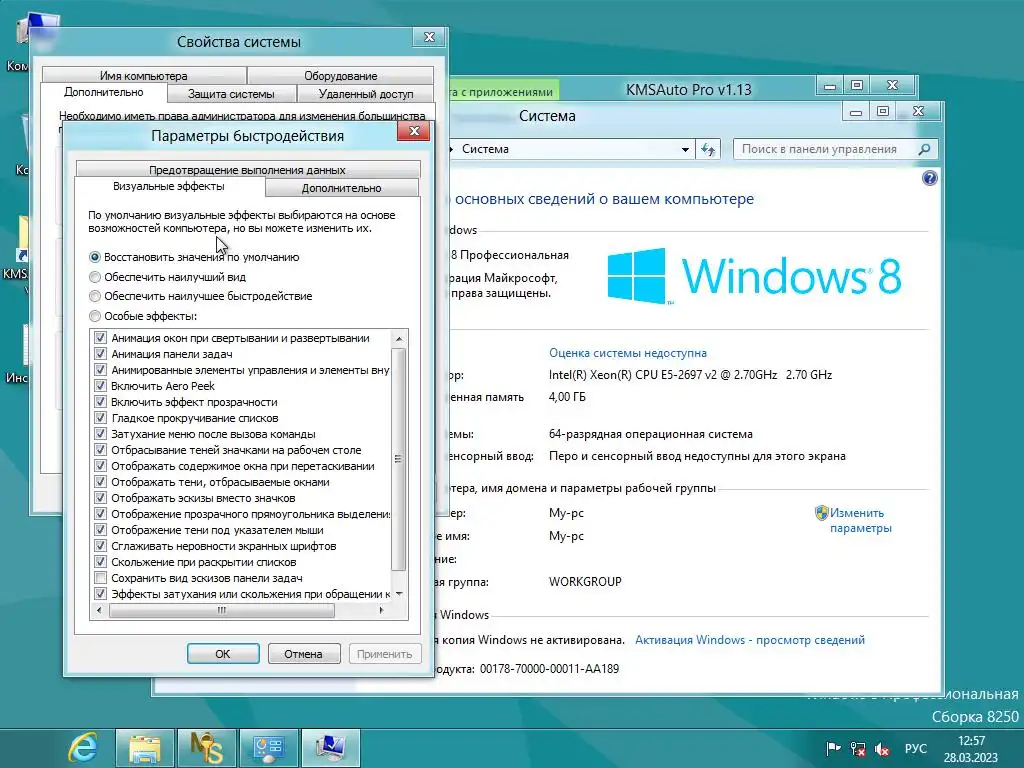Select Обеспечить наилучший вид option
Image resolution: width=1024 pixels, height=768 pixels.
point(167,277)
